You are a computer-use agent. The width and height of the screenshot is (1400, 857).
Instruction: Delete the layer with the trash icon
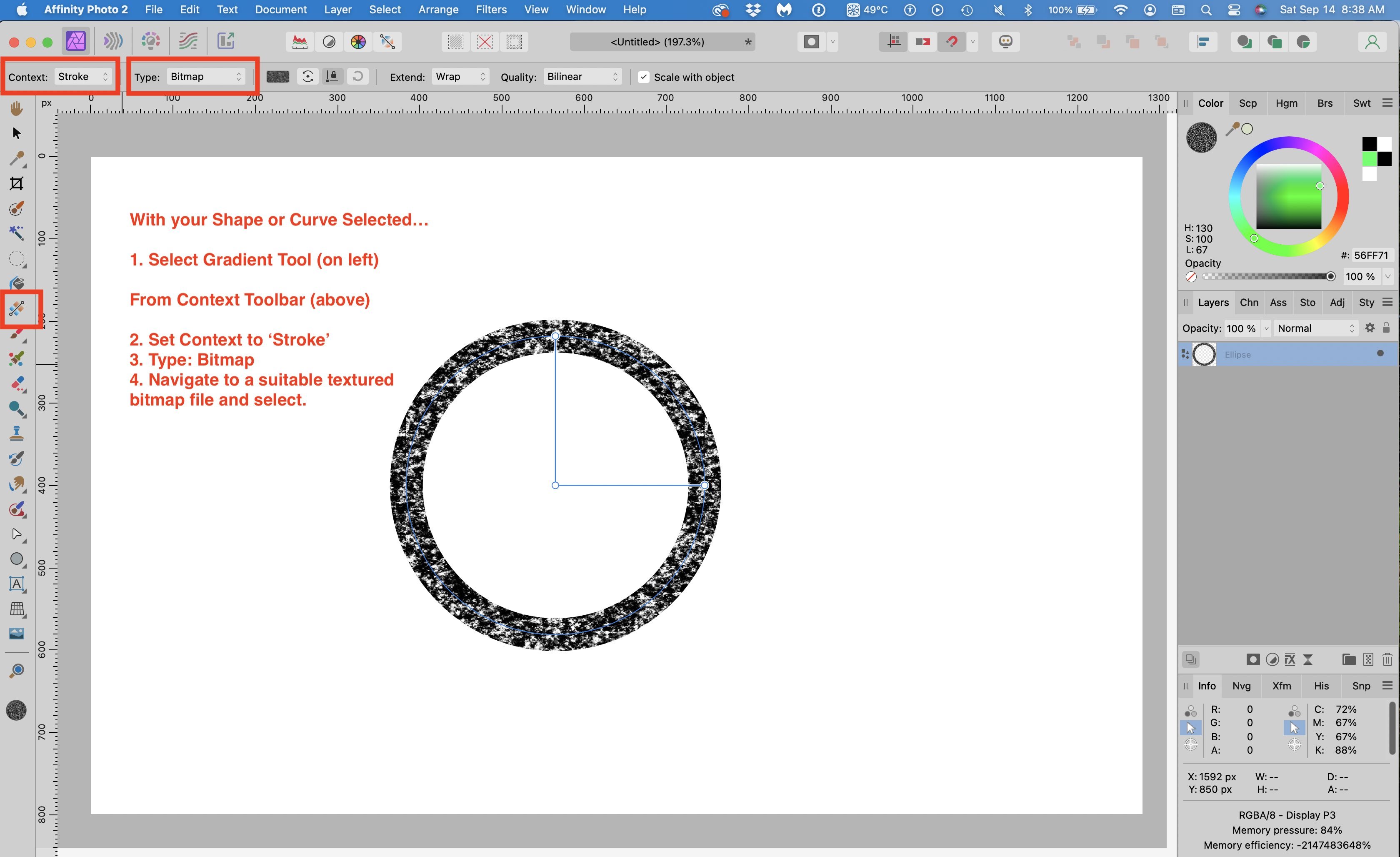[1387, 659]
